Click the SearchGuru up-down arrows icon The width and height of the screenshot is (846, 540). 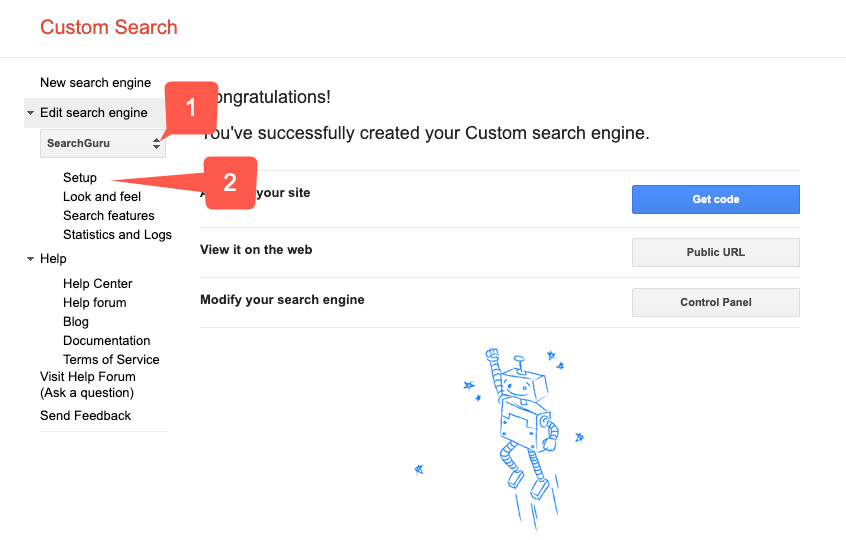point(156,143)
